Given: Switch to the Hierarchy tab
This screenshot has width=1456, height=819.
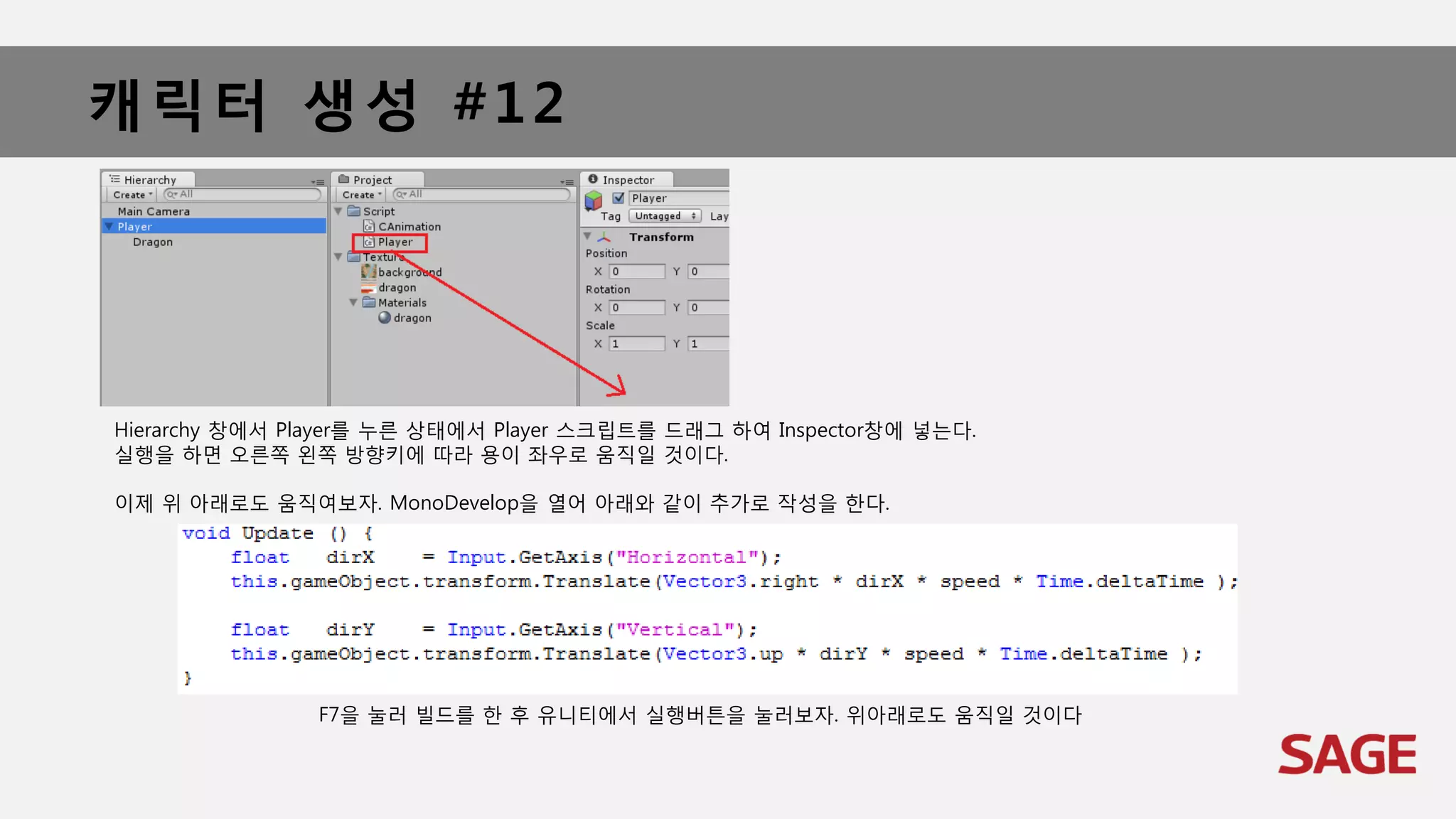Looking at the screenshot, I should [149, 180].
